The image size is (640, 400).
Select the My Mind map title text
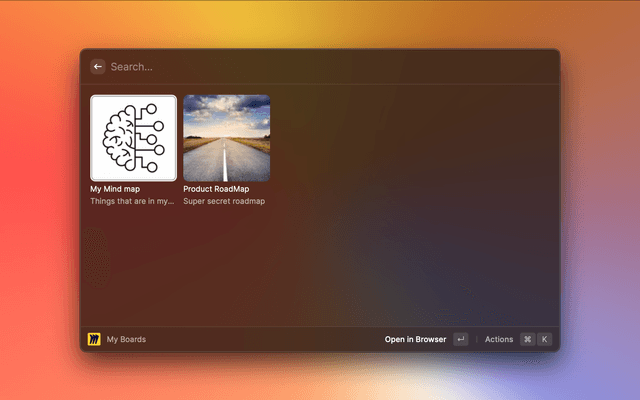115,188
